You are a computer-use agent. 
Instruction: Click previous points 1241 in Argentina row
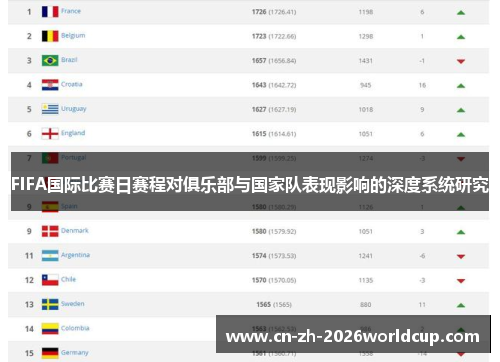click(366, 256)
